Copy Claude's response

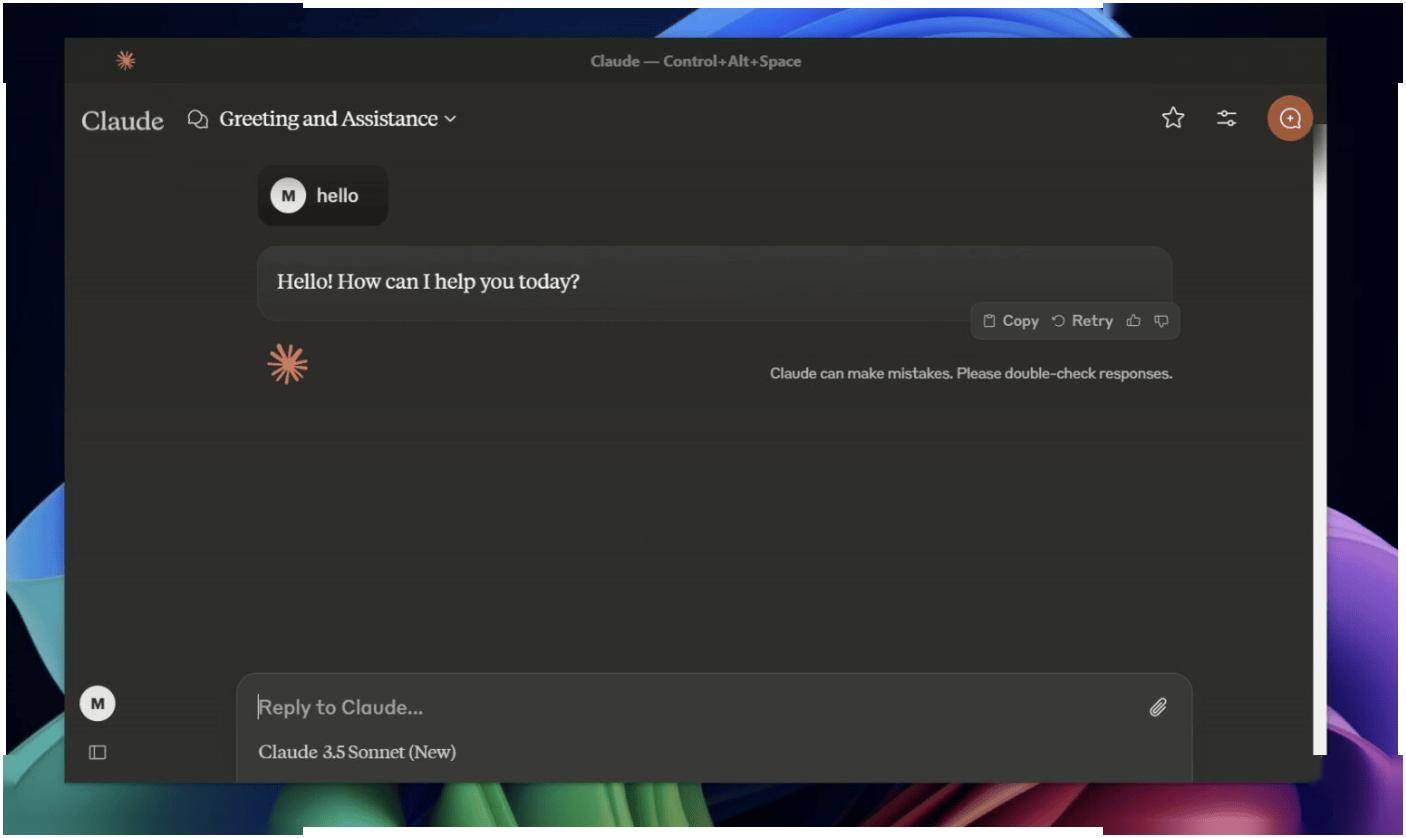coord(1011,321)
